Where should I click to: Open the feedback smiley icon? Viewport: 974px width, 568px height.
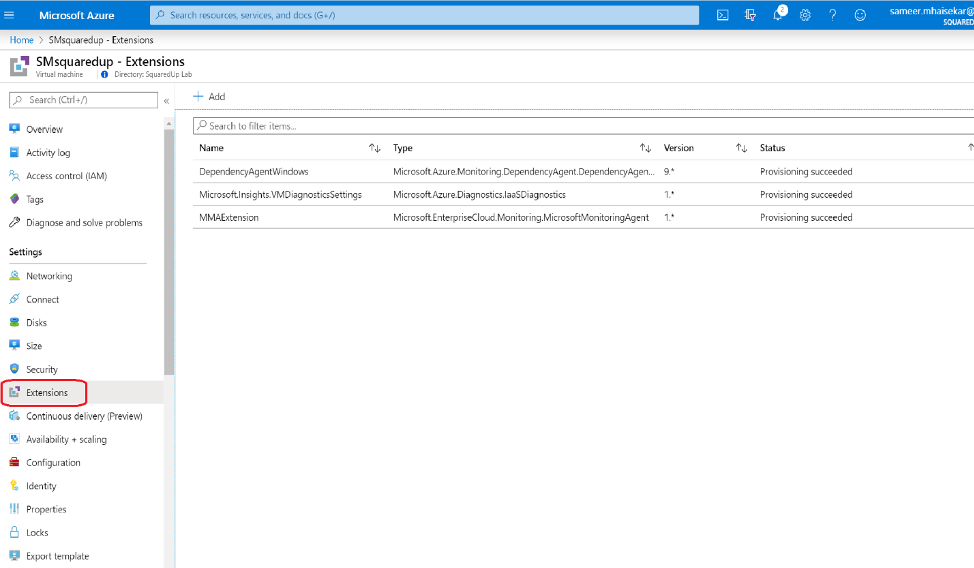[x=860, y=15]
